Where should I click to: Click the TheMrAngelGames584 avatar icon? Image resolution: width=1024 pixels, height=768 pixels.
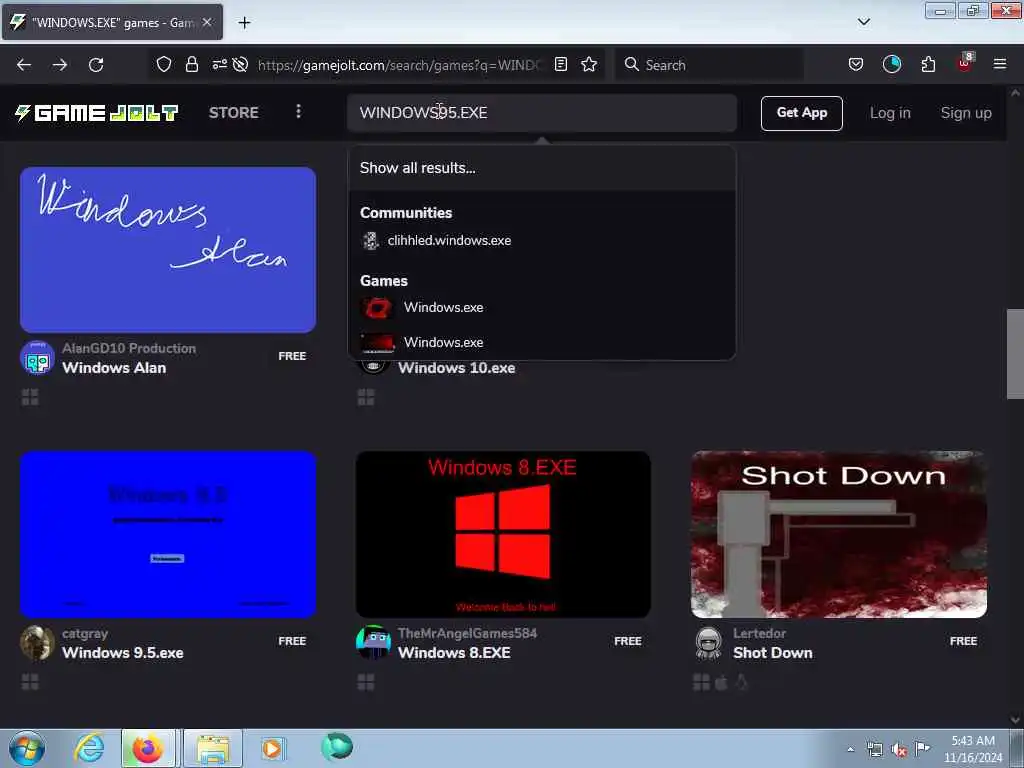click(x=373, y=643)
